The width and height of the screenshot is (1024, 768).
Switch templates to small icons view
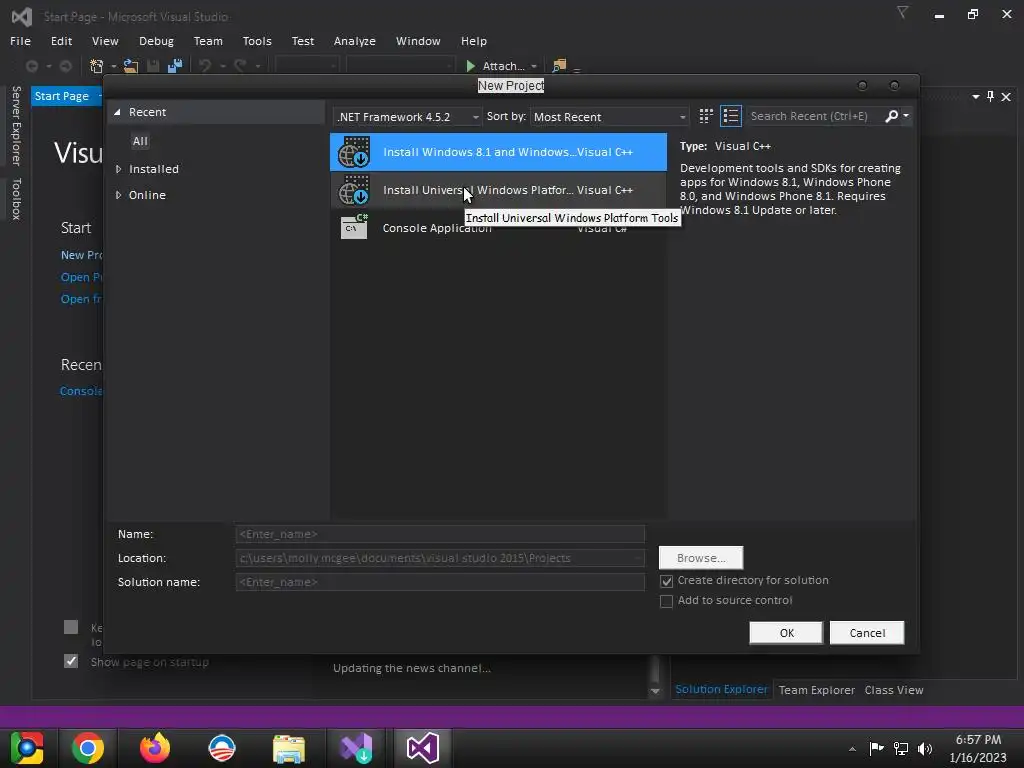coord(706,116)
